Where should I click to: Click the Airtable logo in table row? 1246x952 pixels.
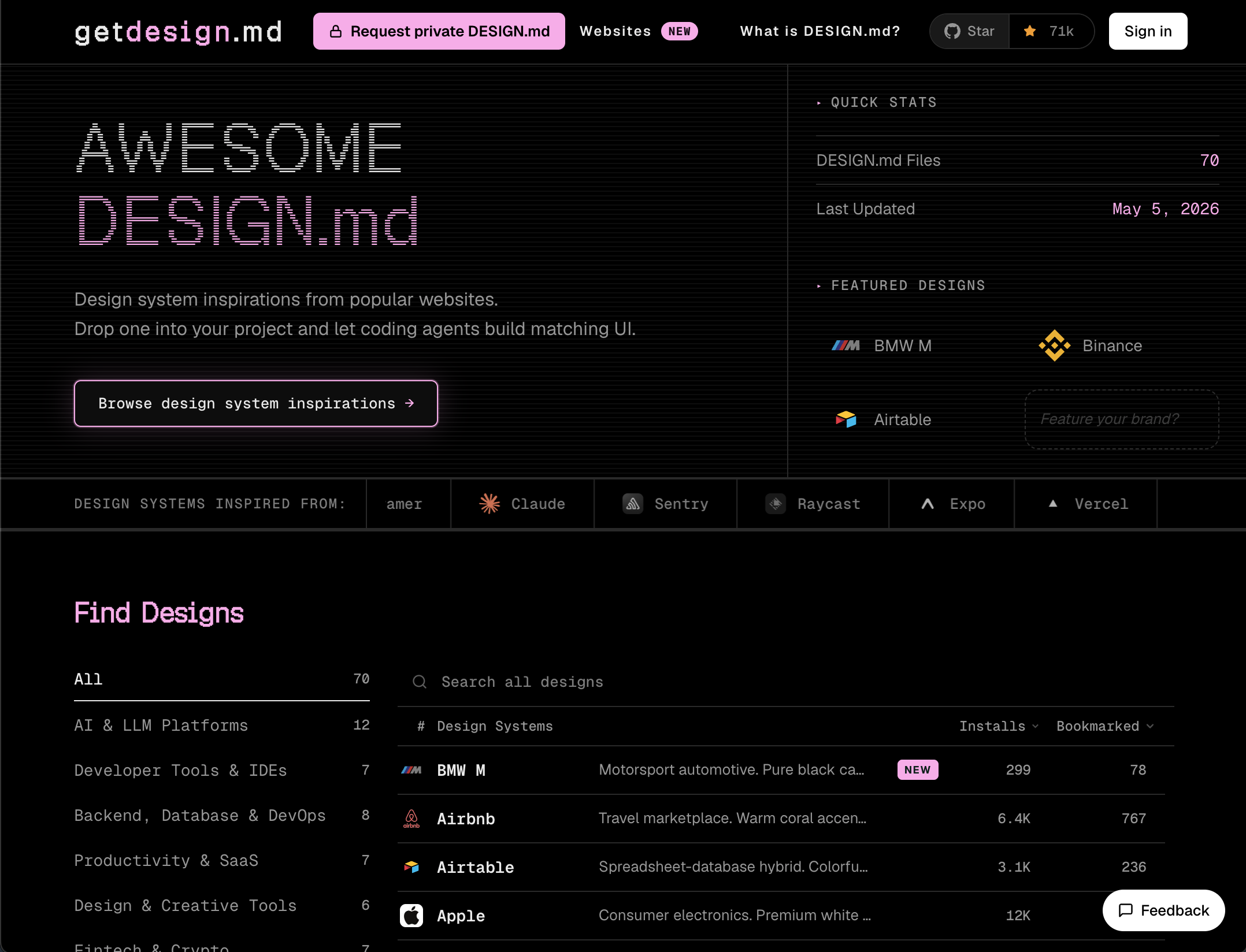(411, 867)
